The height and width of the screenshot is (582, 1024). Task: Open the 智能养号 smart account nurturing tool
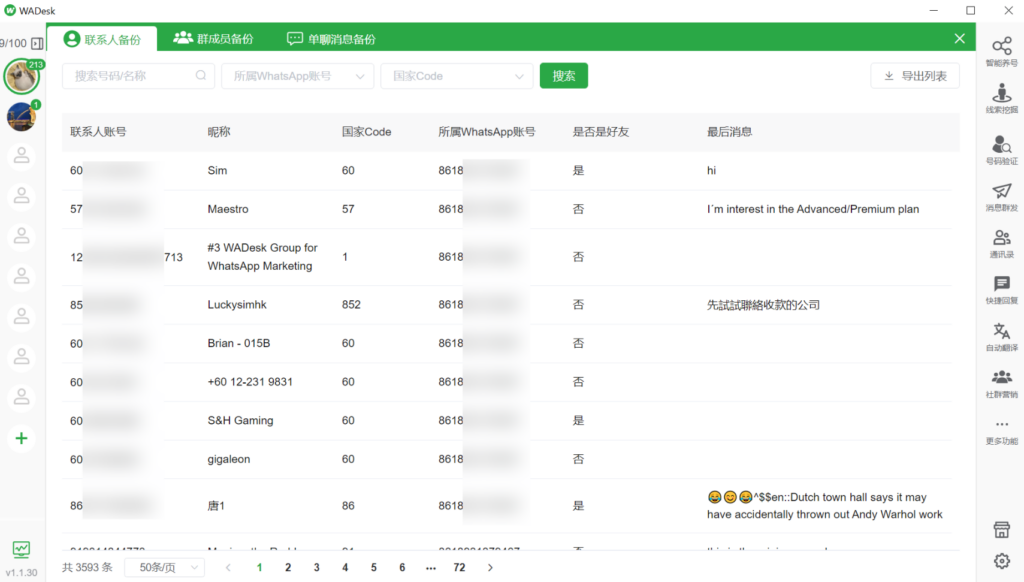pos(1001,52)
